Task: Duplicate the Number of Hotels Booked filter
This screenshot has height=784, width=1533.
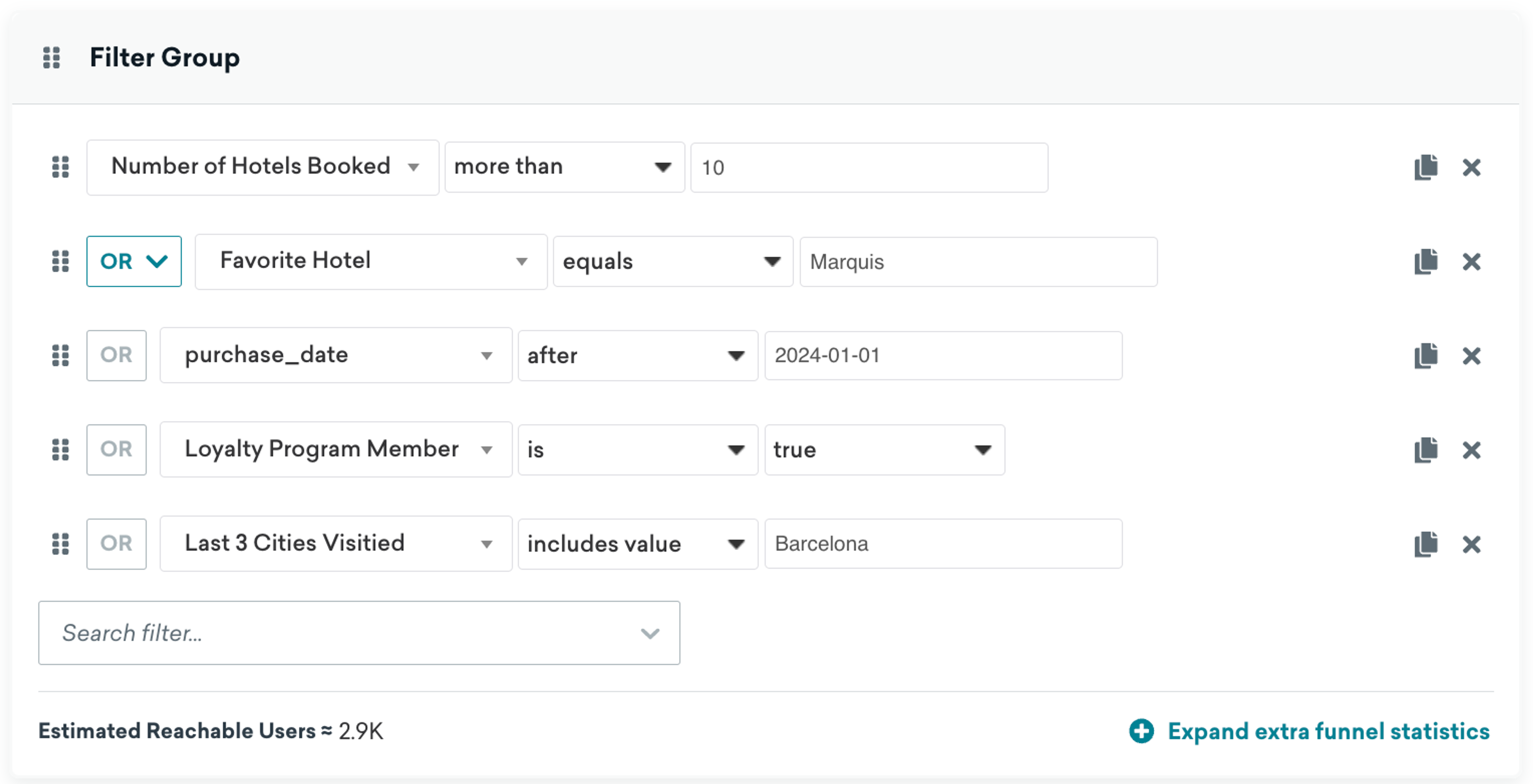Action: (x=1426, y=167)
